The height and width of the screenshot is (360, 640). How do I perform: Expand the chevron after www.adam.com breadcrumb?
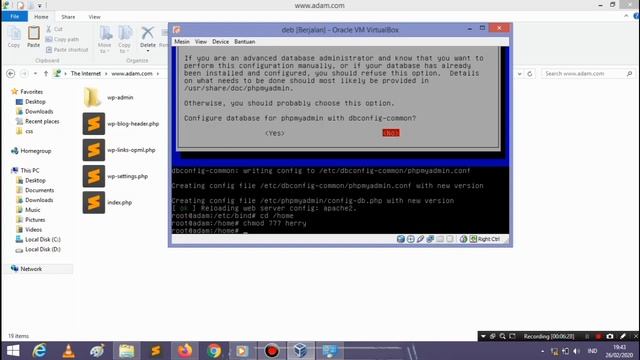[x=158, y=73]
